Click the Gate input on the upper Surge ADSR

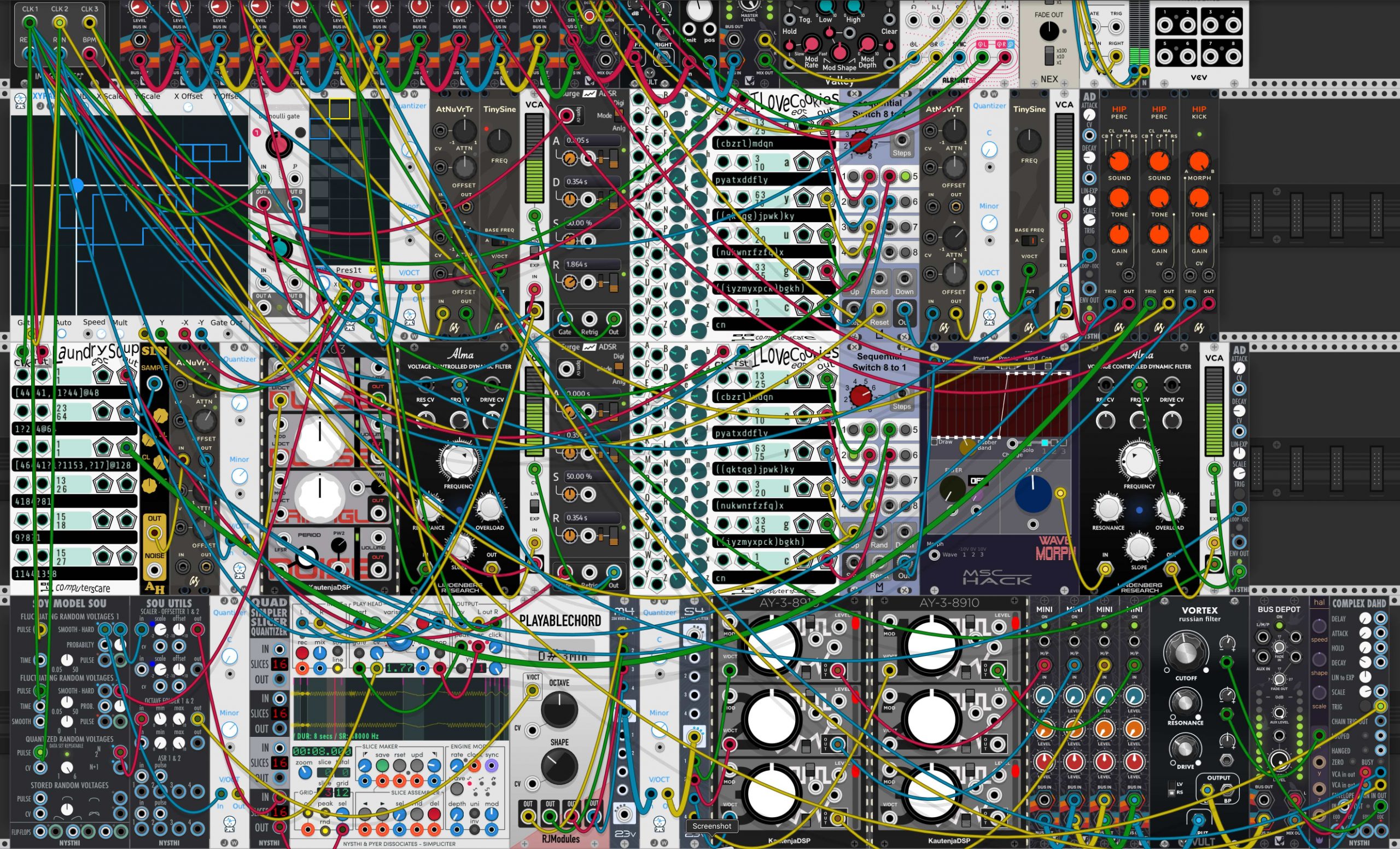click(x=564, y=319)
